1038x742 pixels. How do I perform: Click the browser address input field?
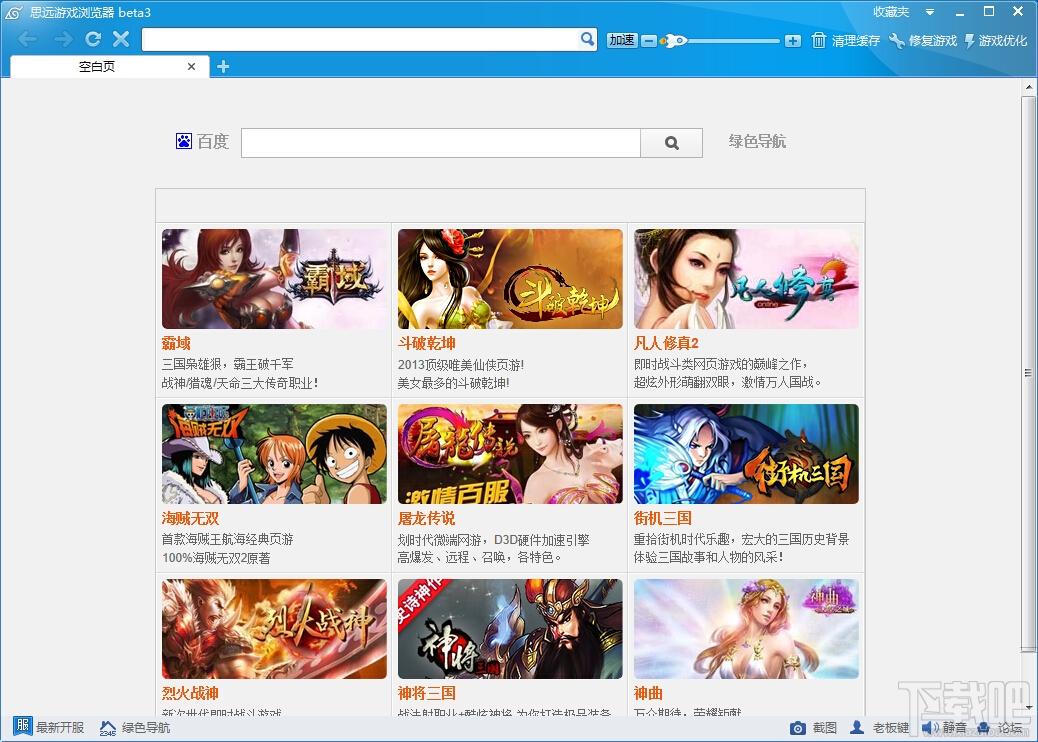coord(361,39)
